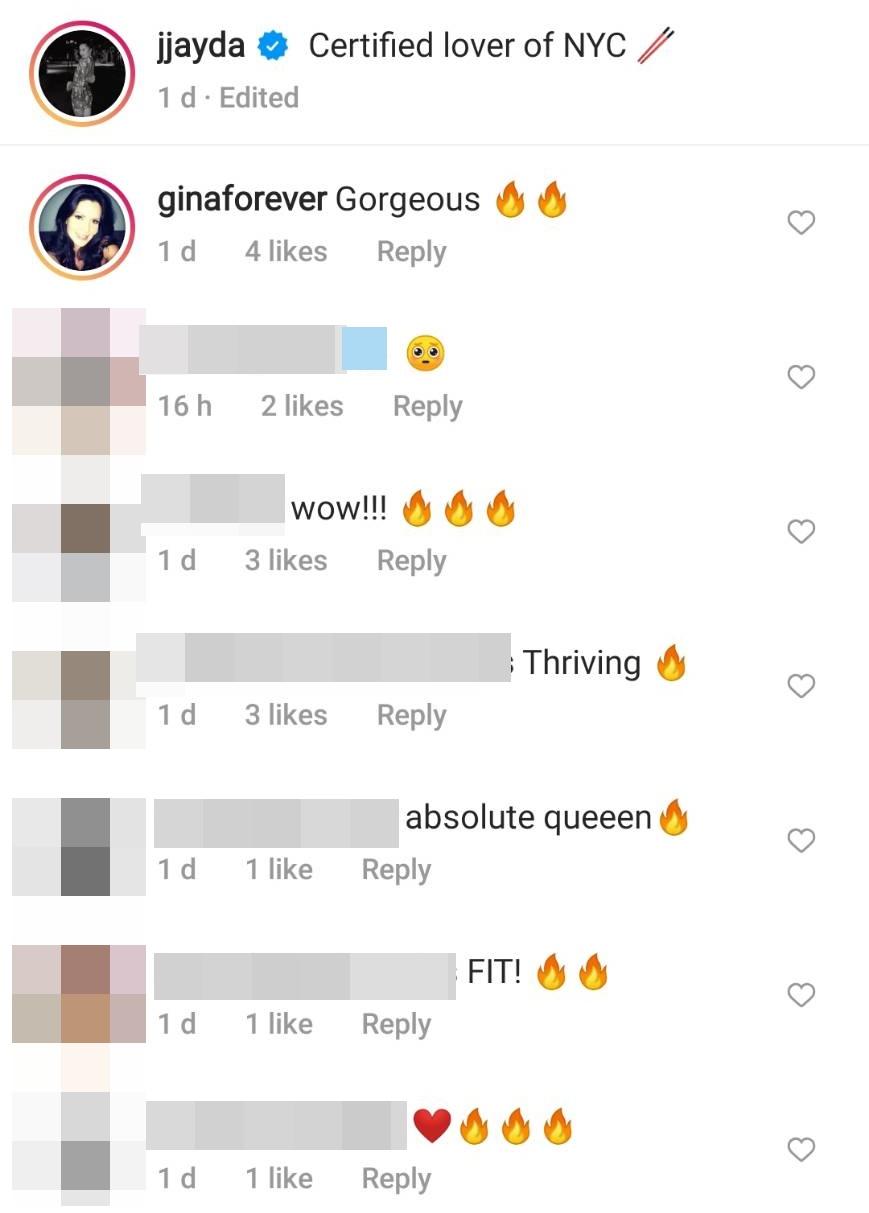Heart the "absolute queeen" comment
The height and width of the screenshot is (1213, 869).
[801, 841]
